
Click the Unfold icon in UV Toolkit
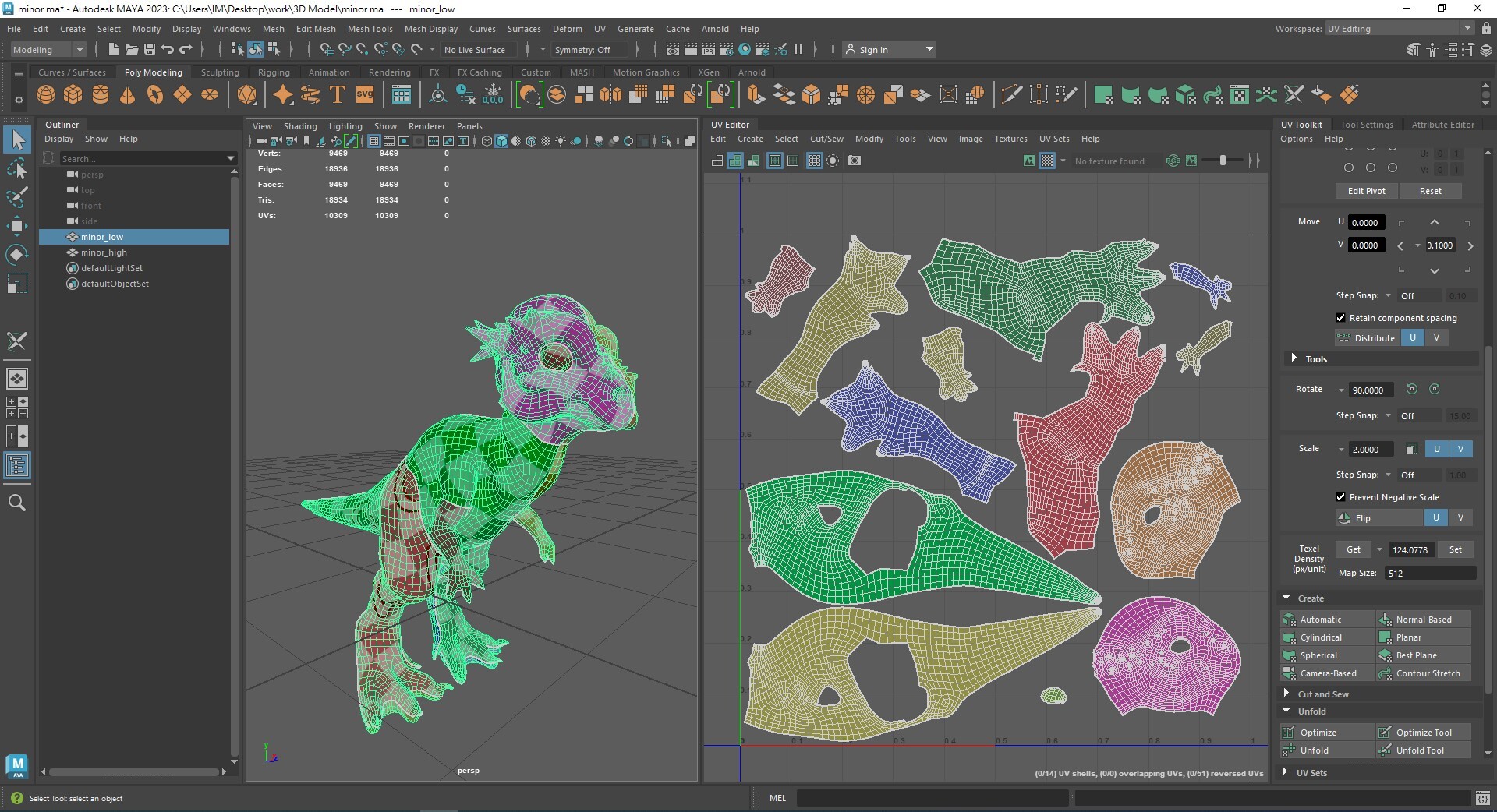click(1289, 750)
